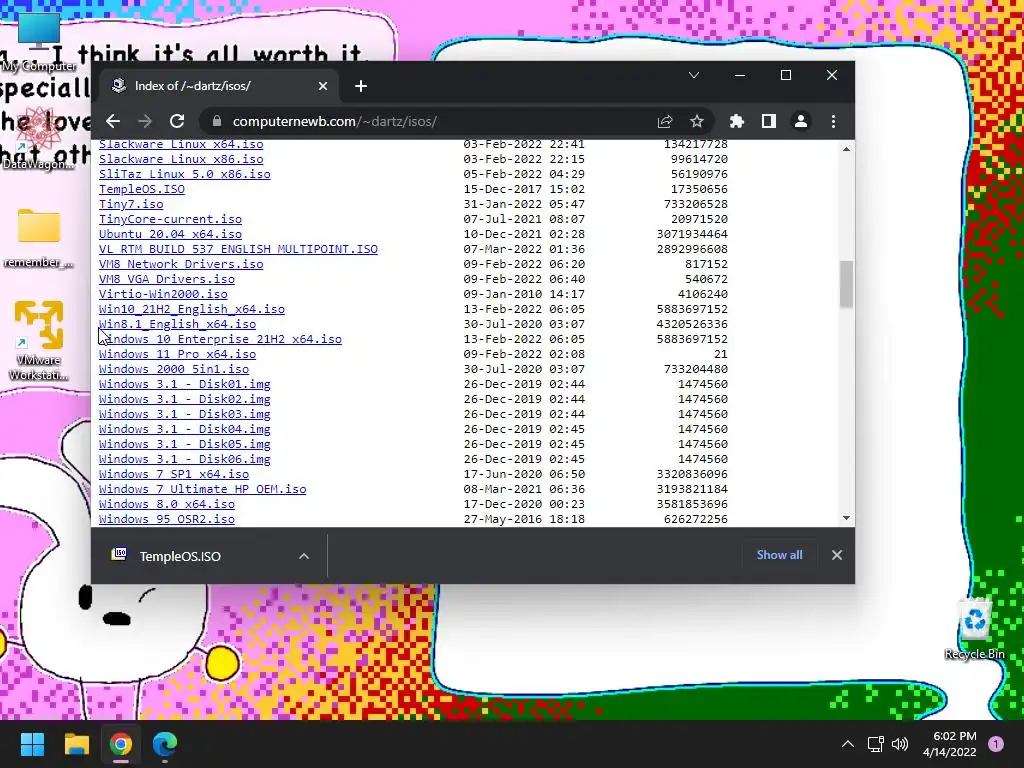Open the Extensions puzzle icon
The image size is (1024, 768).
737,121
